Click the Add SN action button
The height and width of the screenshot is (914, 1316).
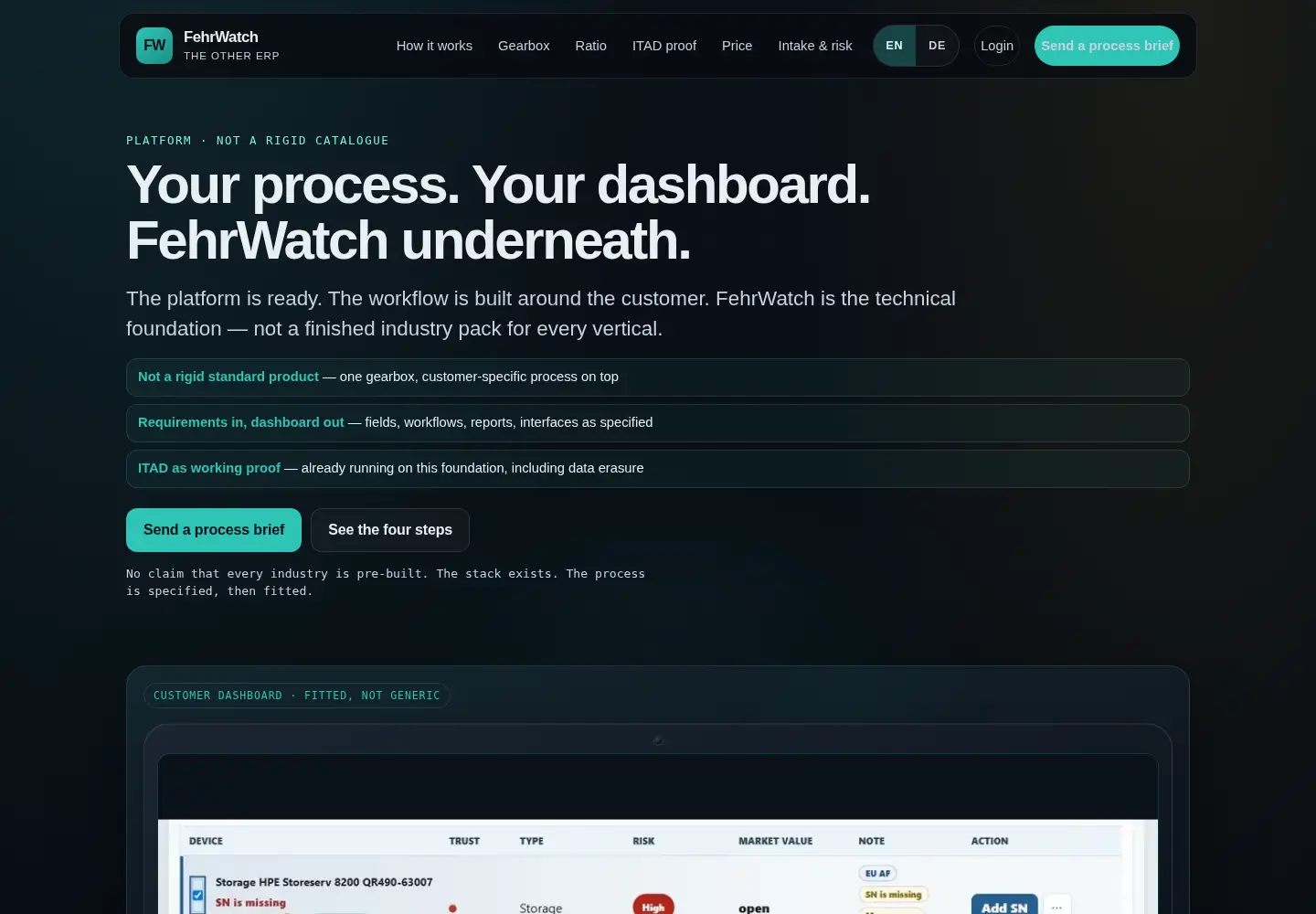1003,904
